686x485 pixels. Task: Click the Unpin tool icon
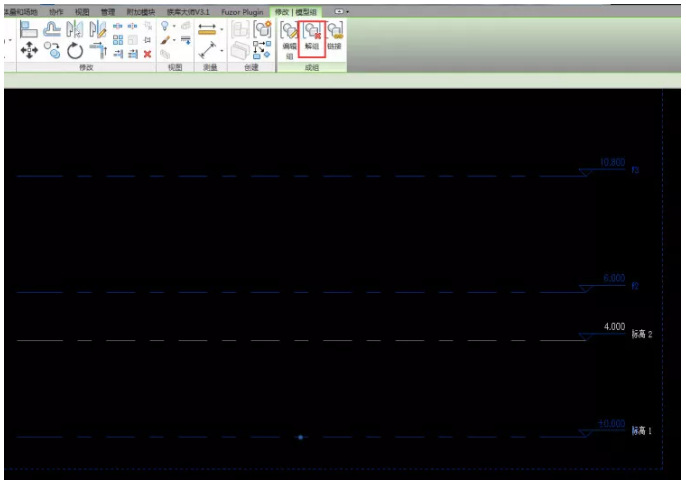148,26
